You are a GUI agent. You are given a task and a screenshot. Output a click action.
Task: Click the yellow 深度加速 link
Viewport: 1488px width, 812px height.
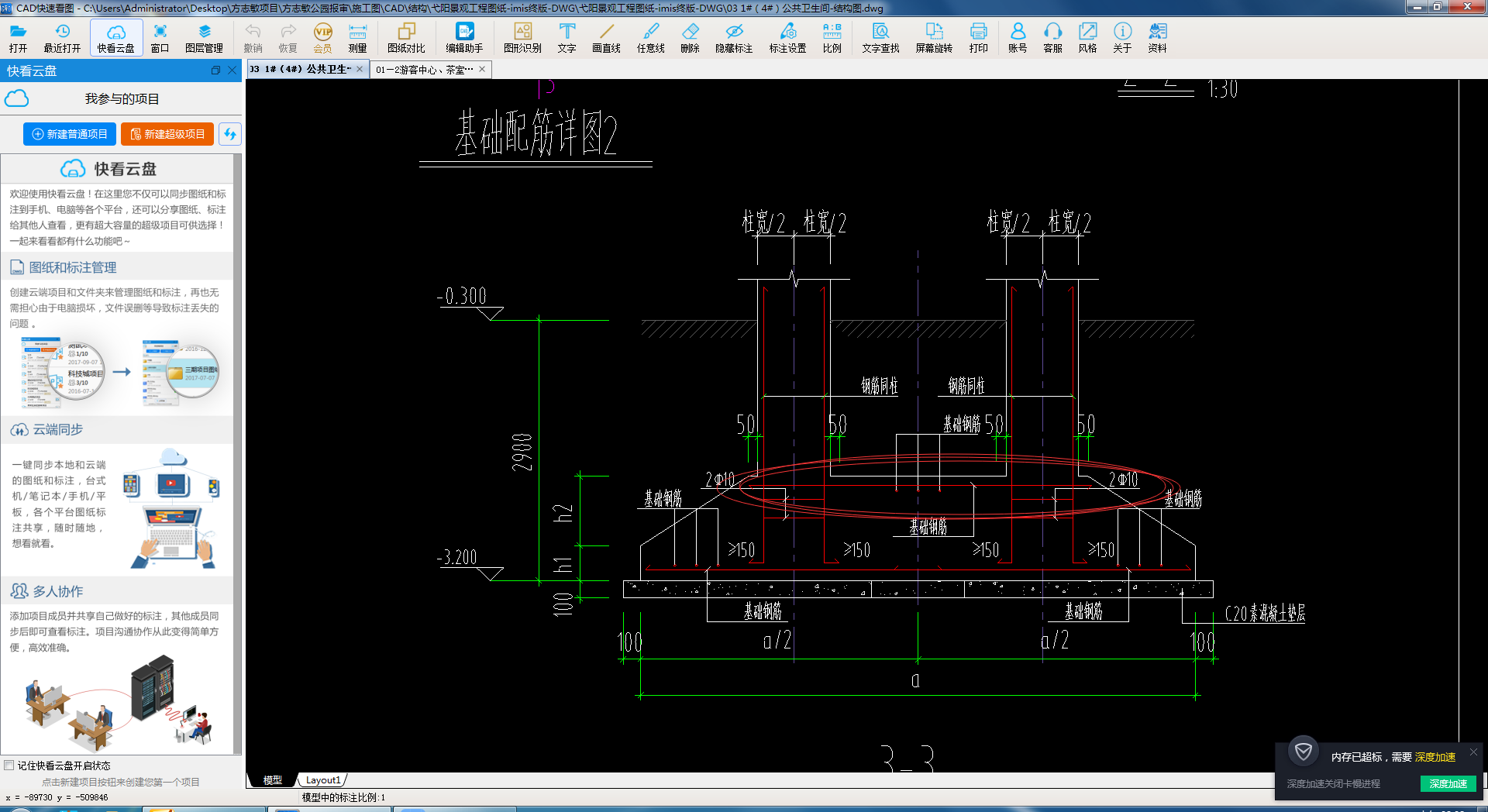1435,757
